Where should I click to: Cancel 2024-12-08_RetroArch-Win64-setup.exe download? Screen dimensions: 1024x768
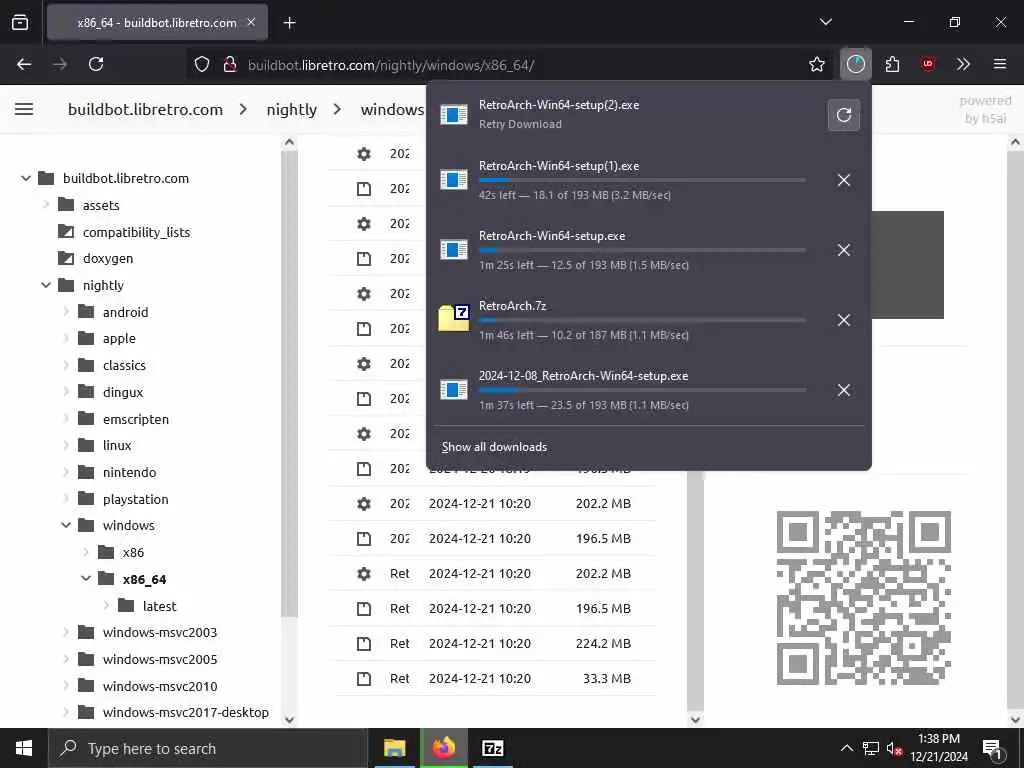844,390
